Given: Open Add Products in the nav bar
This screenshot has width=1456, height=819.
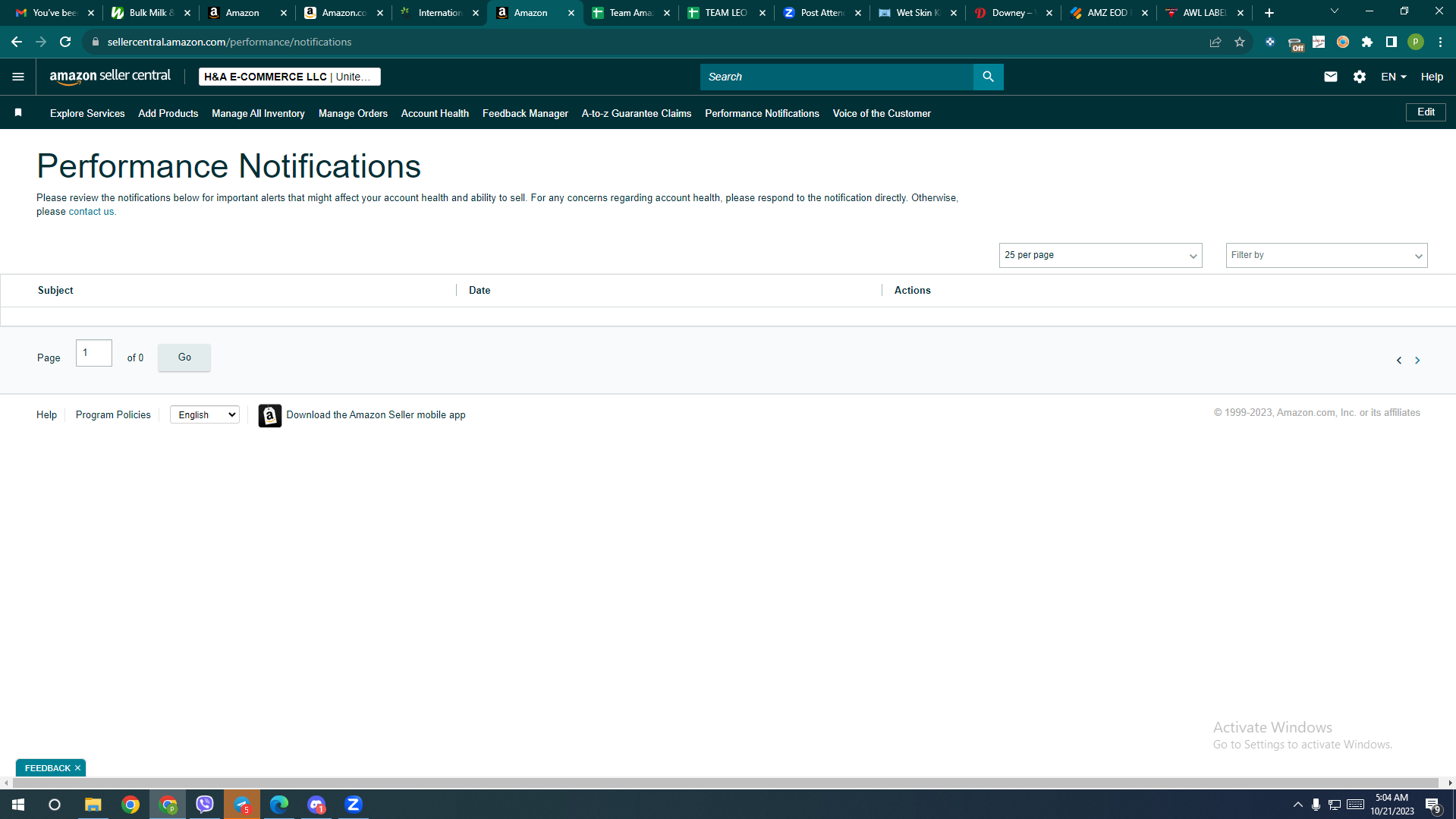Looking at the screenshot, I should coord(168,113).
